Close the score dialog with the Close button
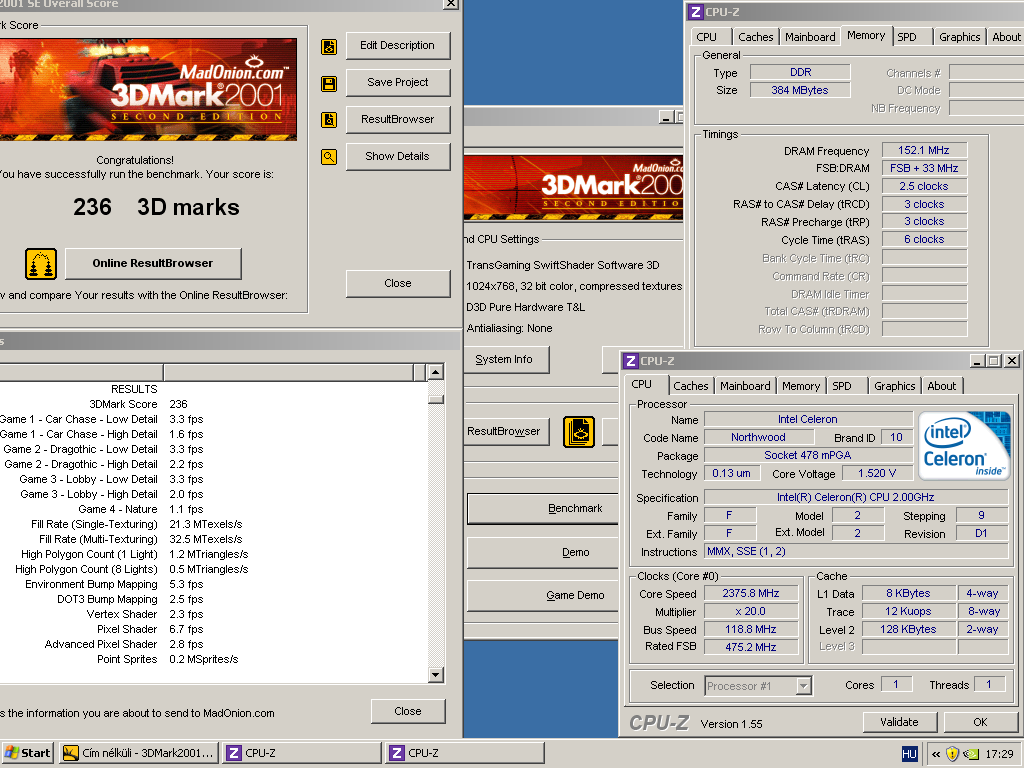The image size is (1024, 768). coord(398,283)
